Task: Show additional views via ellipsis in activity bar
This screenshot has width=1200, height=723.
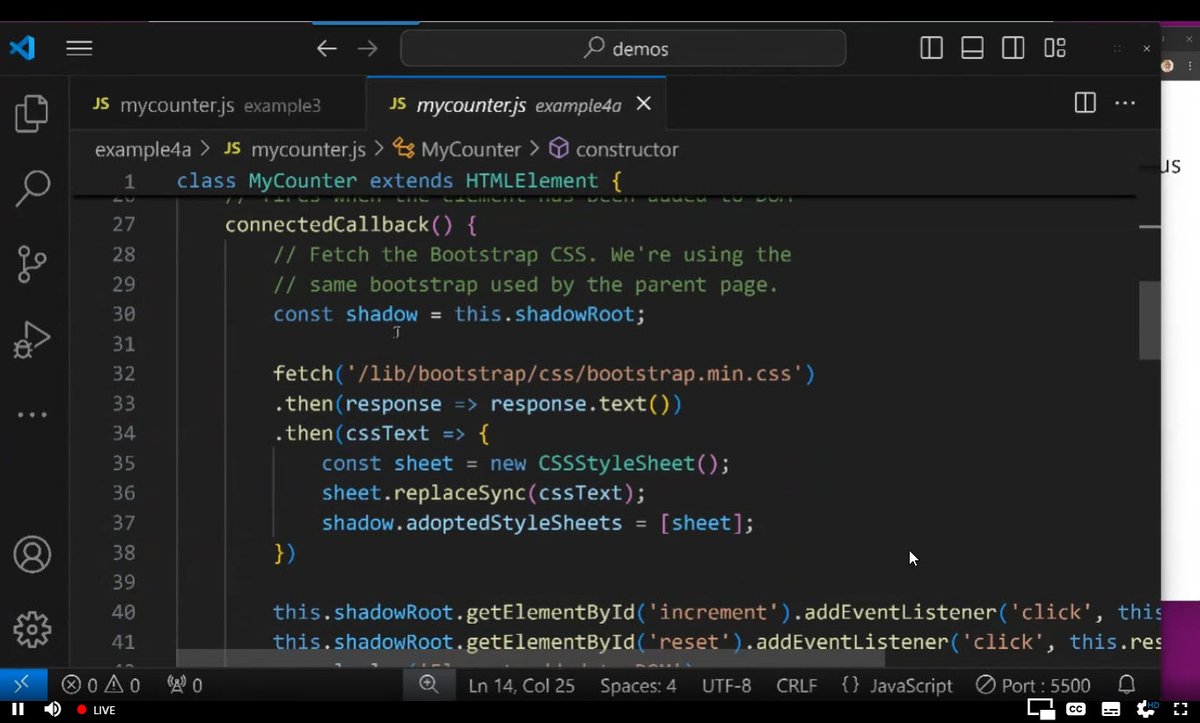Action: coord(32,415)
